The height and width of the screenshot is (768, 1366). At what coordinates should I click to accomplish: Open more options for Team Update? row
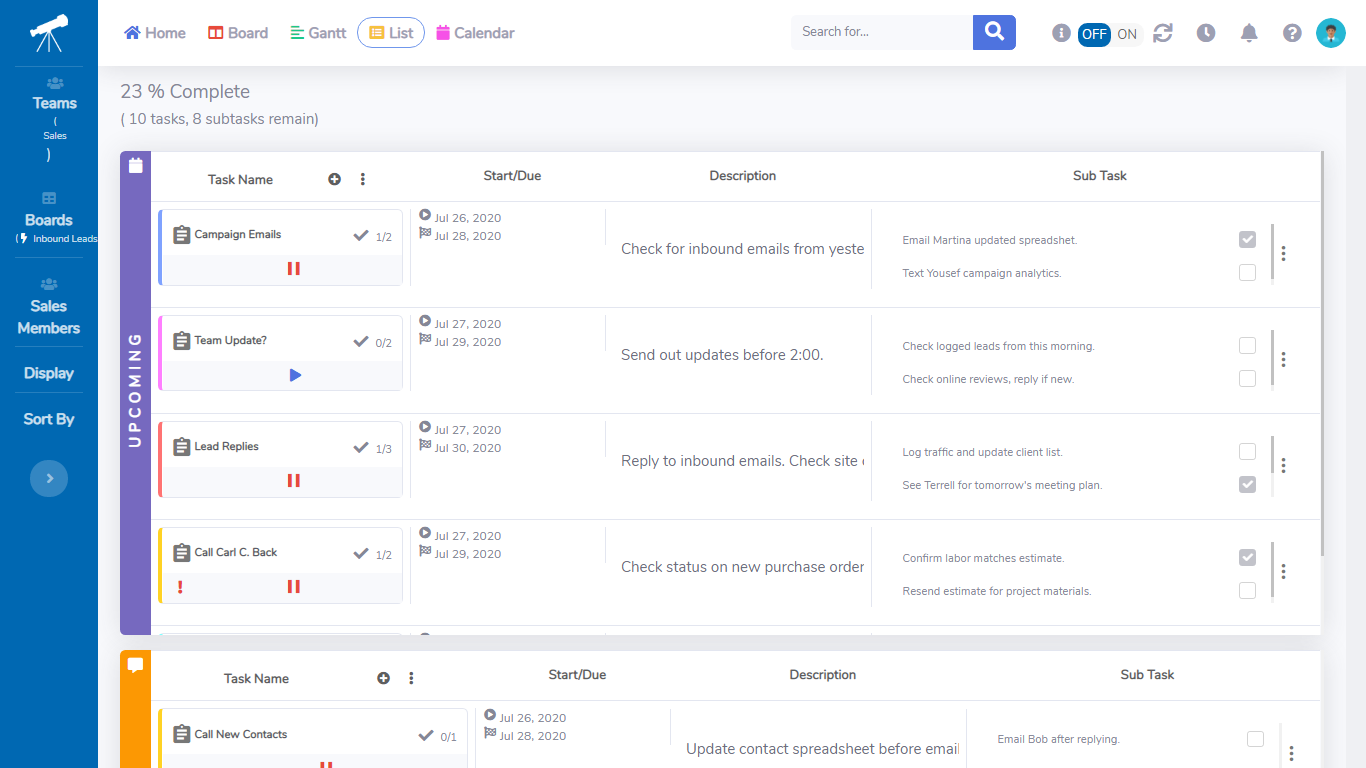tap(1284, 360)
